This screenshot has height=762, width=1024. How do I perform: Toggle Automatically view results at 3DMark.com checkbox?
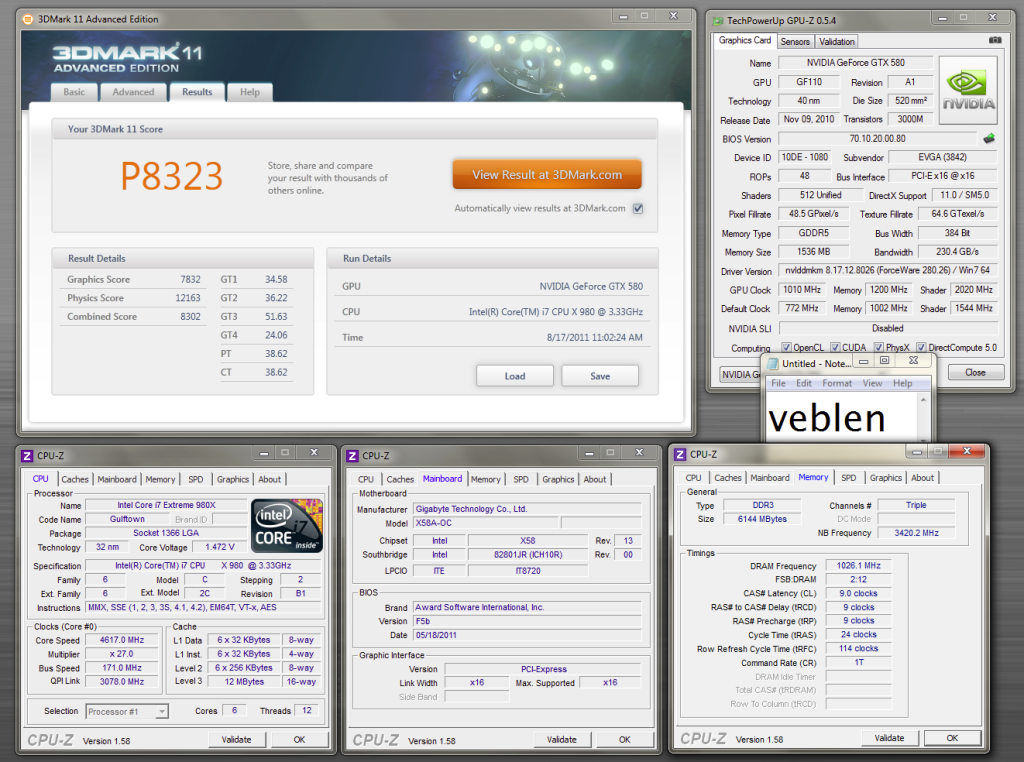pos(638,209)
